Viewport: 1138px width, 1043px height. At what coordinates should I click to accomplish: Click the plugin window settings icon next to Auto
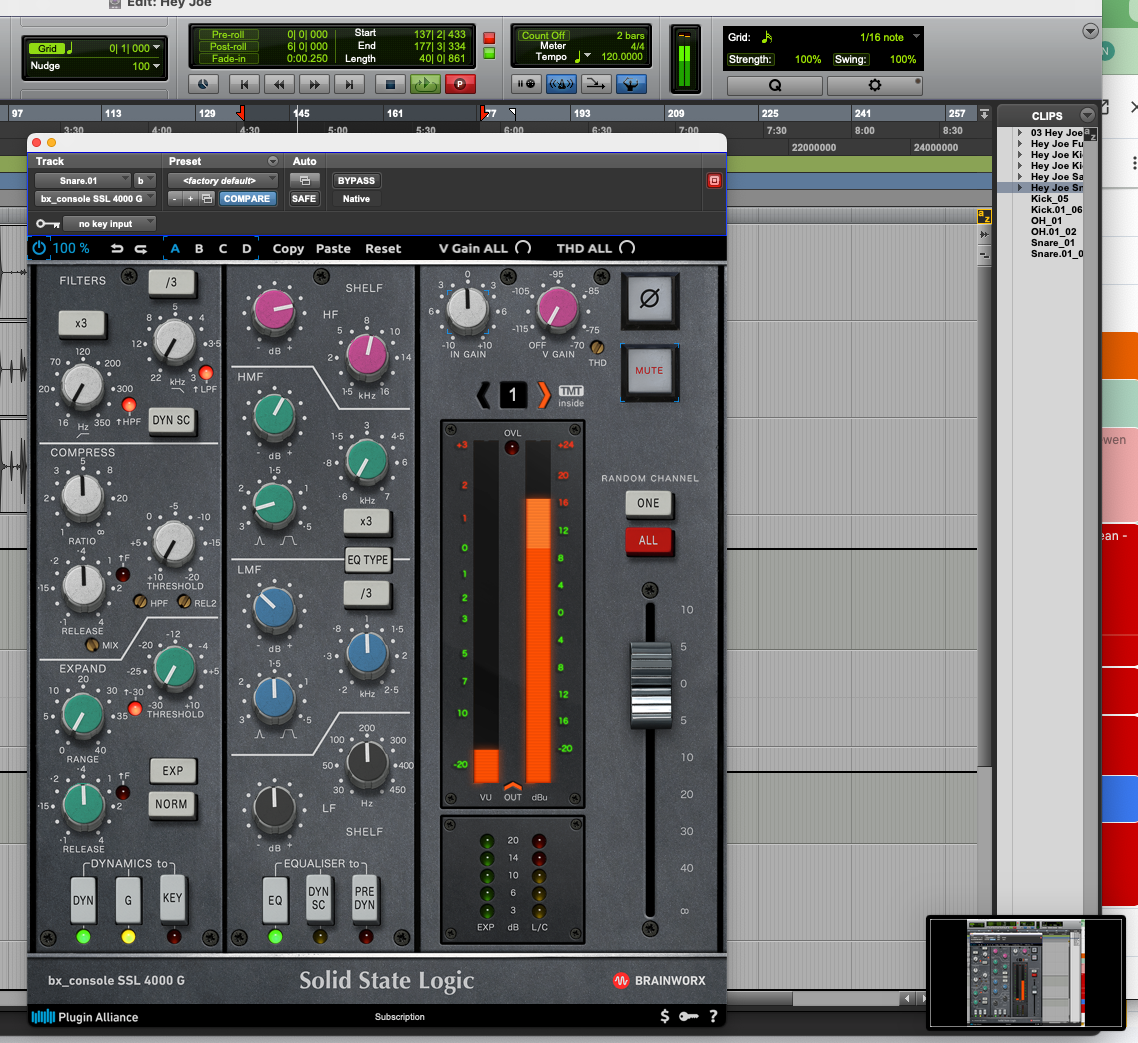305,180
